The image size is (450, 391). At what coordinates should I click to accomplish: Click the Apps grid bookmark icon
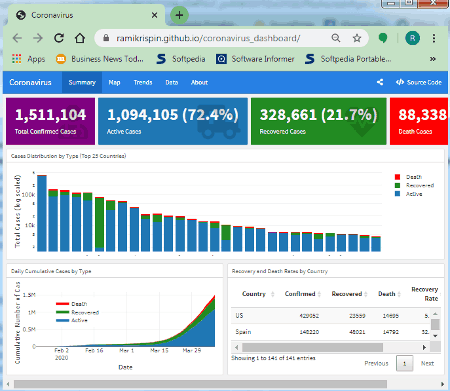coord(17,59)
